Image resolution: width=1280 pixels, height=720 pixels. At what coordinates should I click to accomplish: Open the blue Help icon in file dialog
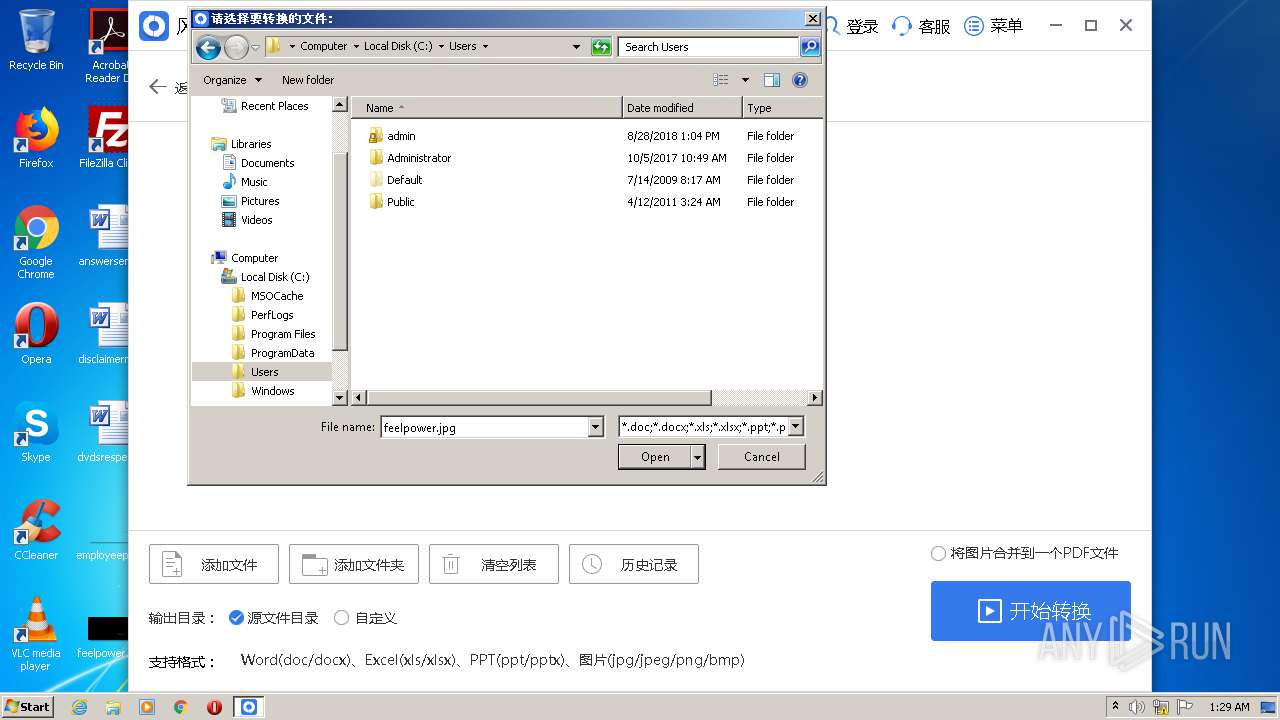click(x=800, y=80)
